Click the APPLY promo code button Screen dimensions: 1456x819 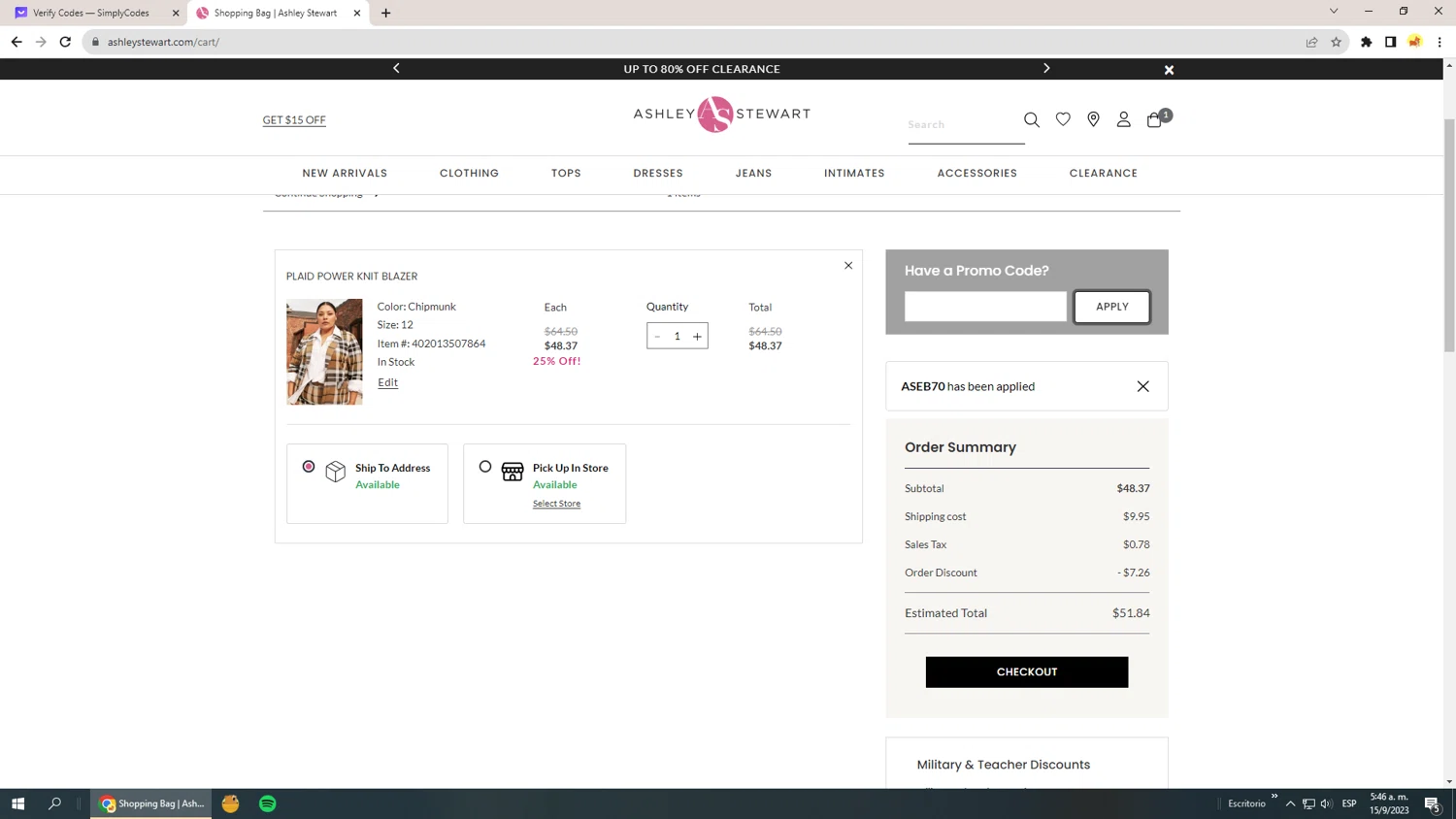[x=1111, y=307]
